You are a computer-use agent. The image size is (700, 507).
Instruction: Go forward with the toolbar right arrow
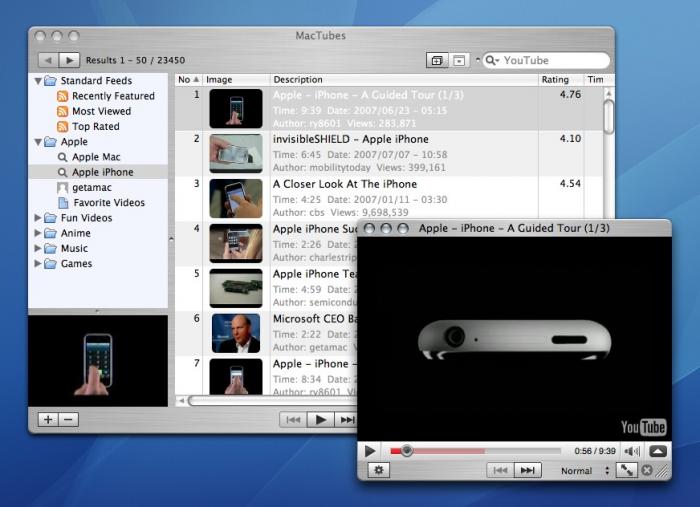point(69,60)
